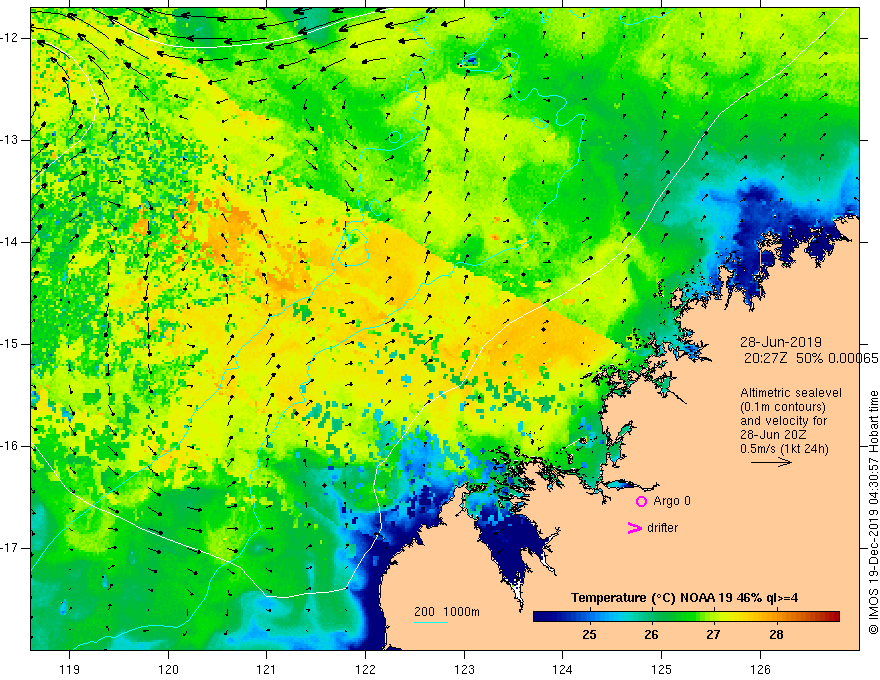This screenshot has height=680, width=880.
Task: Click the cyan depth contour legend line
Action: pos(431,622)
